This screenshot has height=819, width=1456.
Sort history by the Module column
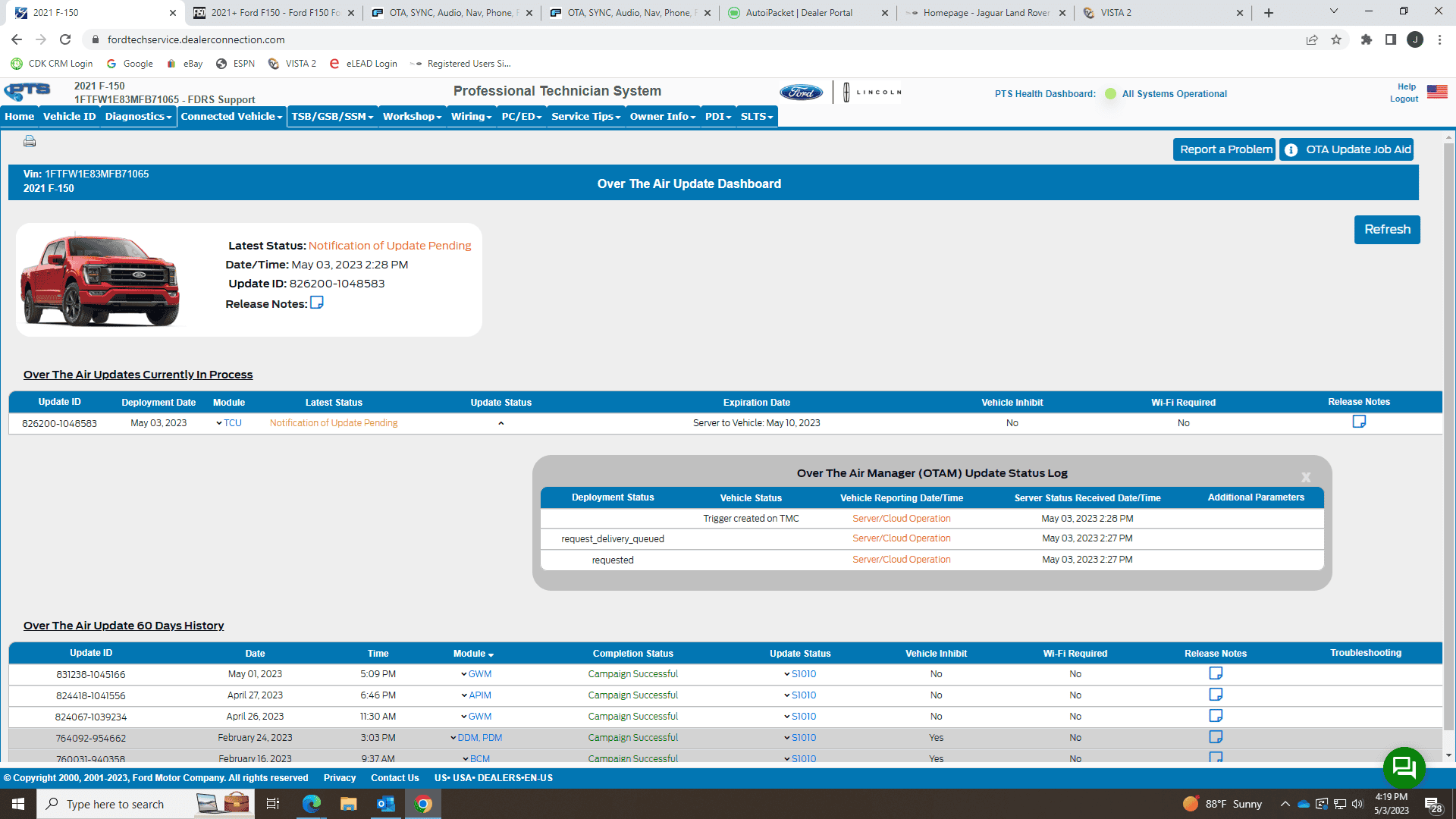pyautogui.click(x=473, y=654)
